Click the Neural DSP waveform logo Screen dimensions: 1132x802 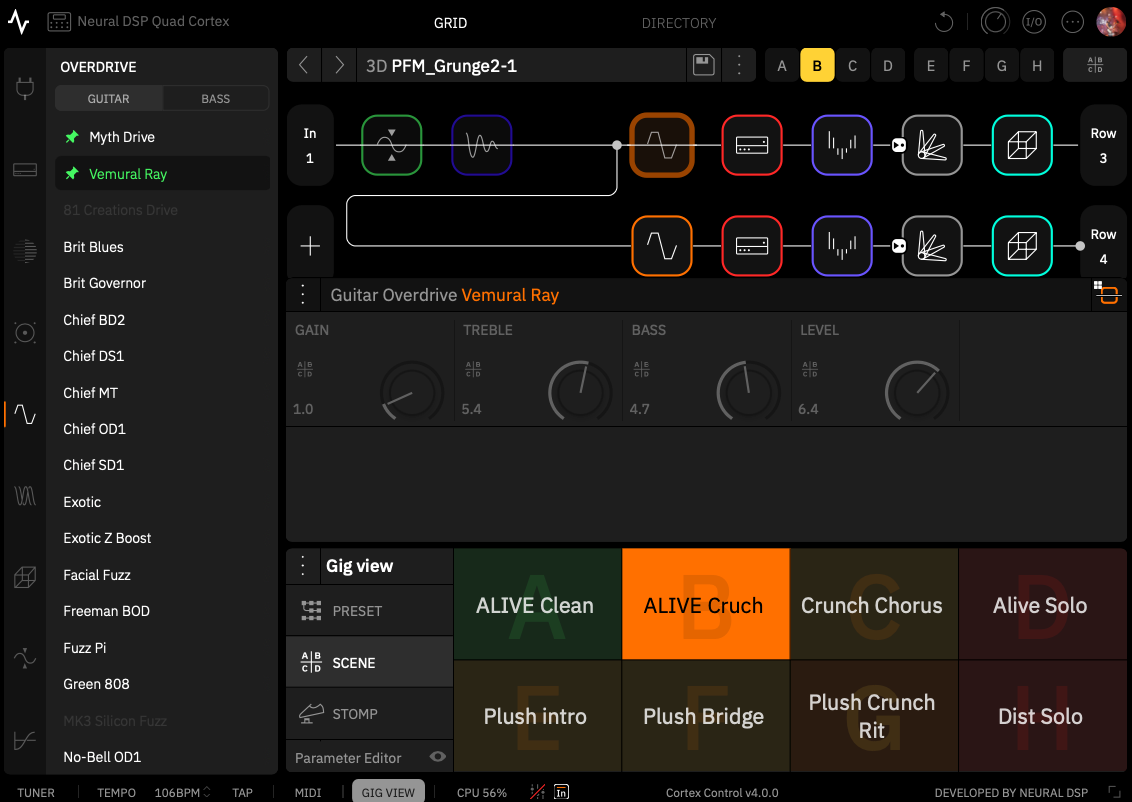point(19,22)
